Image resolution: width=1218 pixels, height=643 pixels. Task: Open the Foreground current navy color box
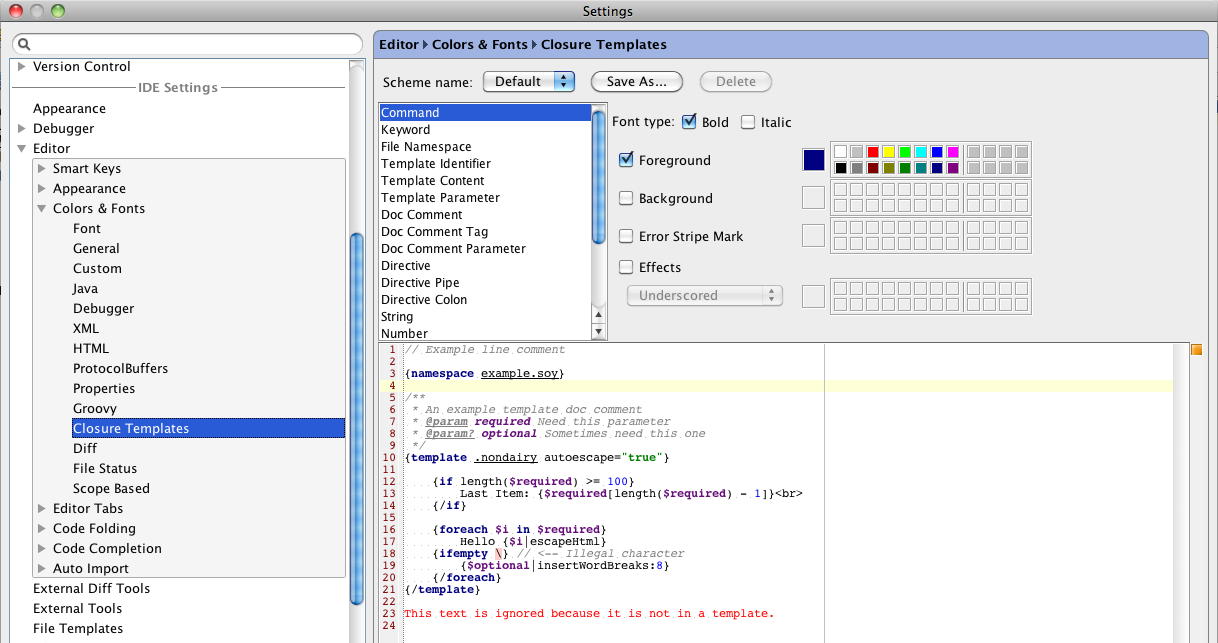tap(814, 160)
